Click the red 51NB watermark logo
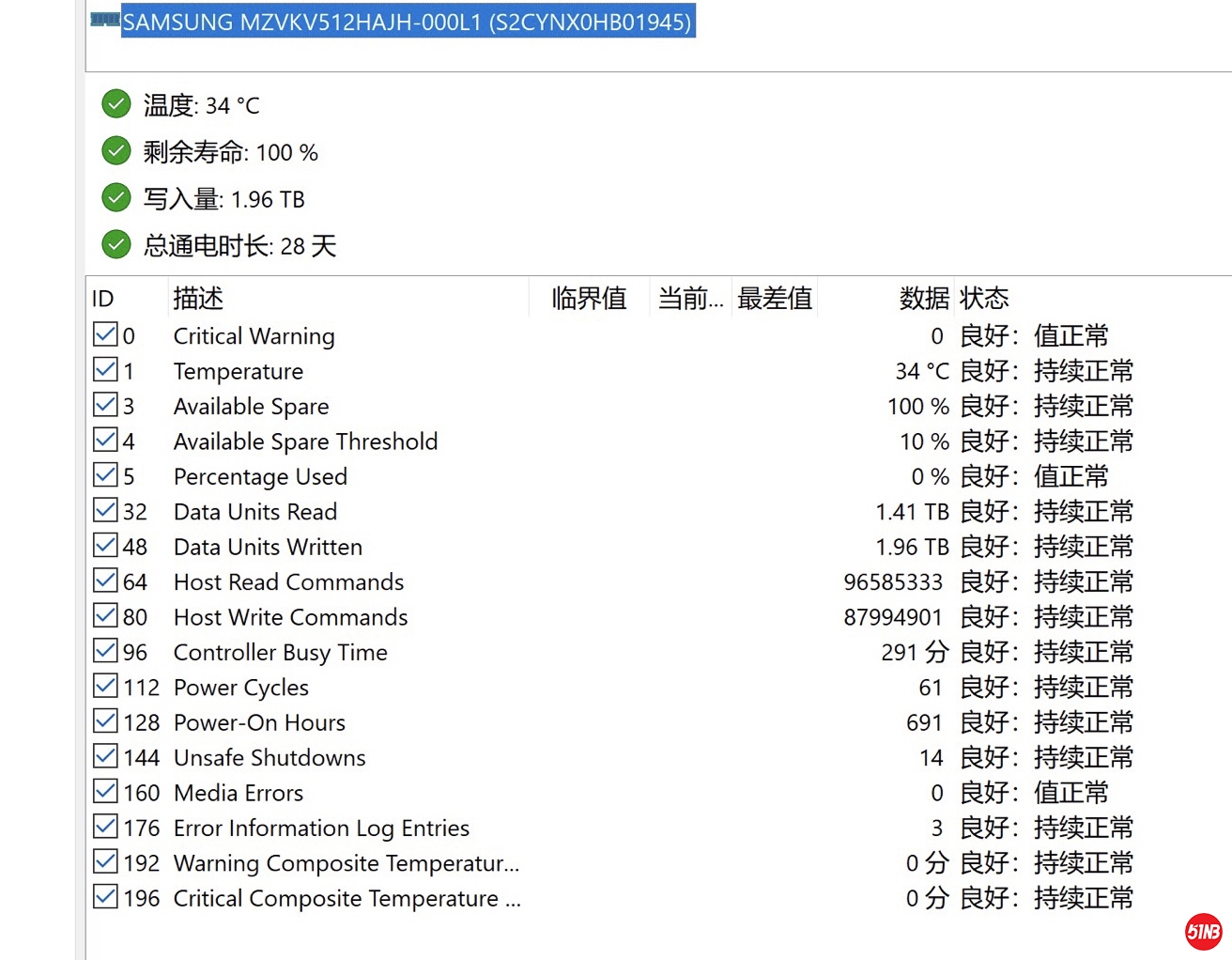1232x960 pixels. 1203,931
